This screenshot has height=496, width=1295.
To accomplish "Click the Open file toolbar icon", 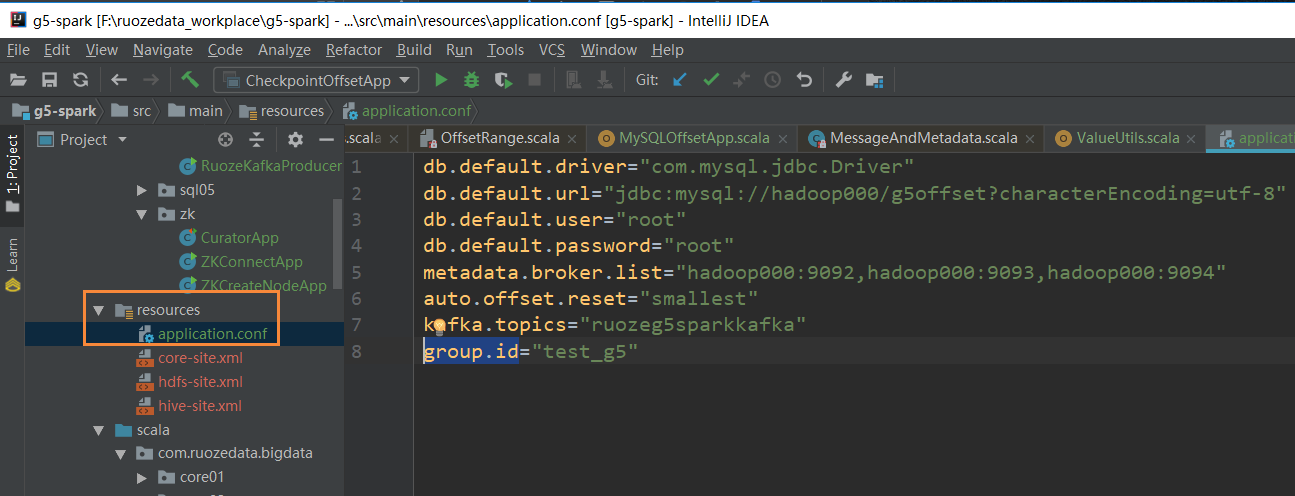I will (x=18, y=80).
